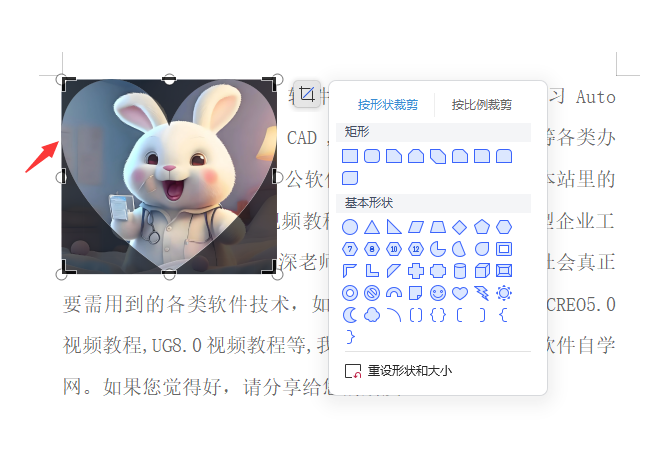Select the heptagon shape labeled 7

click(x=350, y=249)
